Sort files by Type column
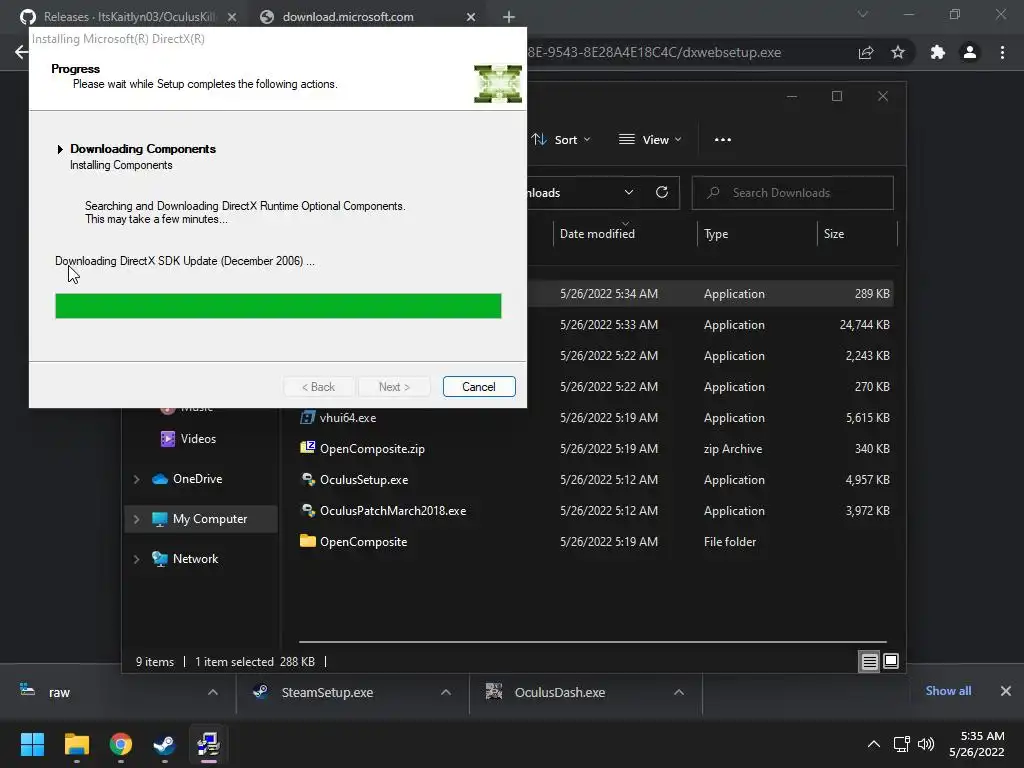 (716, 234)
